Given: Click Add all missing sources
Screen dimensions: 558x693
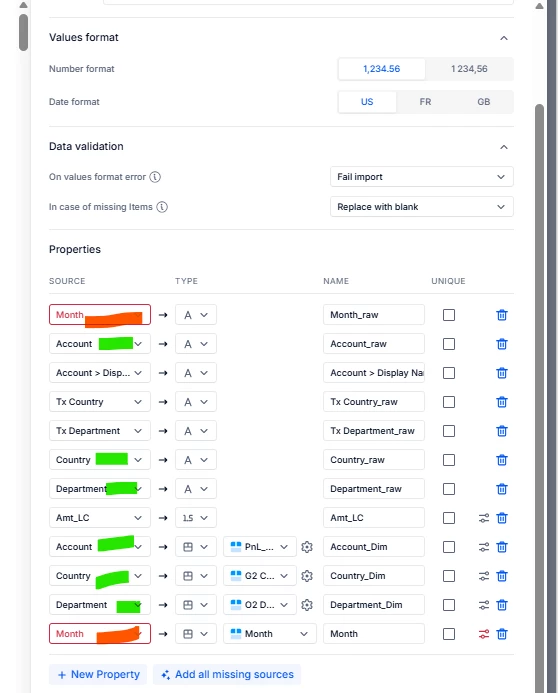Looking at the screenshot, I should click(227, 674).
